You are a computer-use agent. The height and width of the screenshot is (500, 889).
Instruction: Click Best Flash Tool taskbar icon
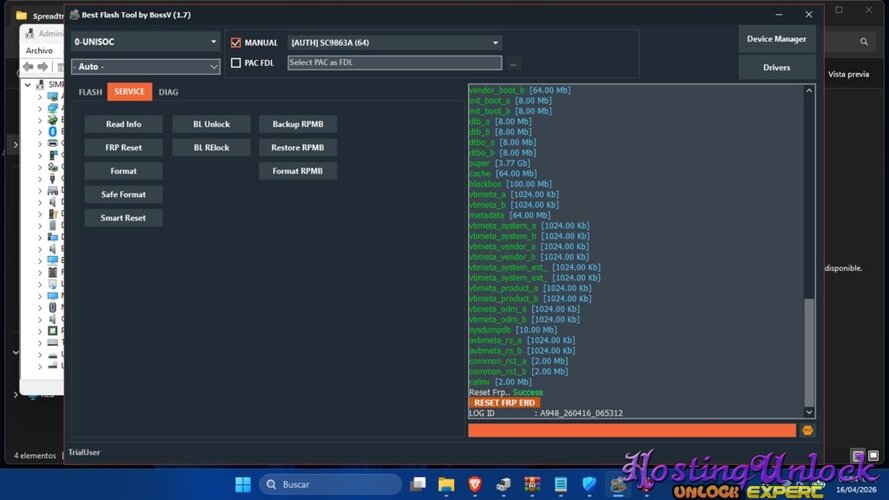617,485
